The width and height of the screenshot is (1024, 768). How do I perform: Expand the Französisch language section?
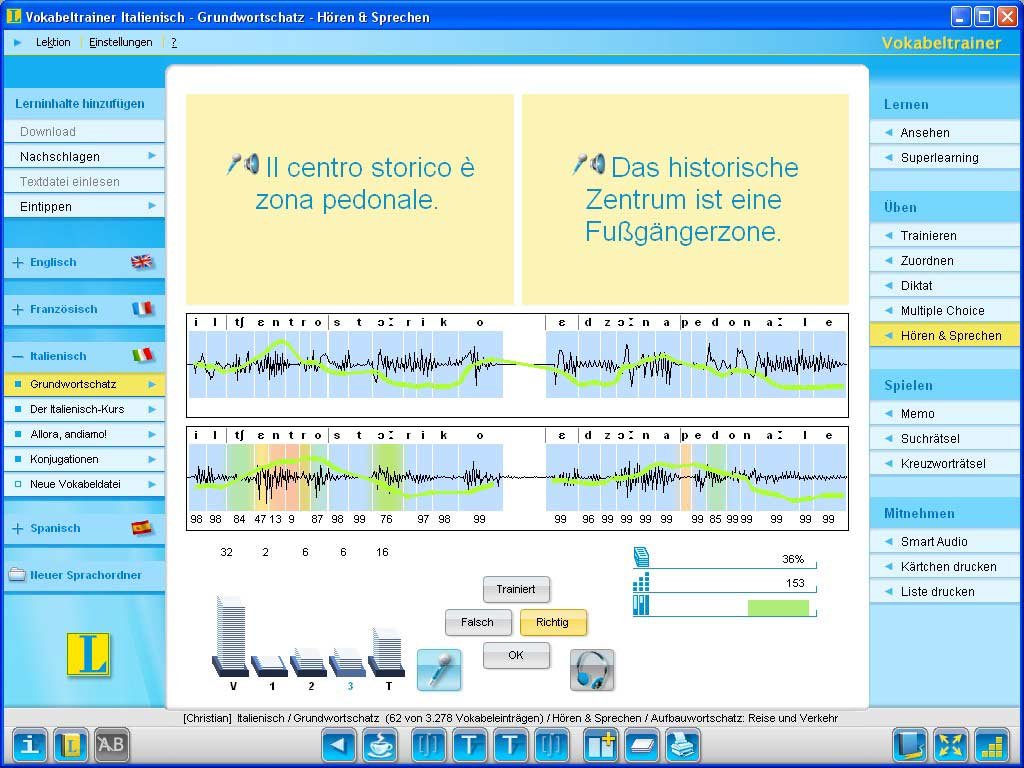pyautogui.click(x=18, y=310)
